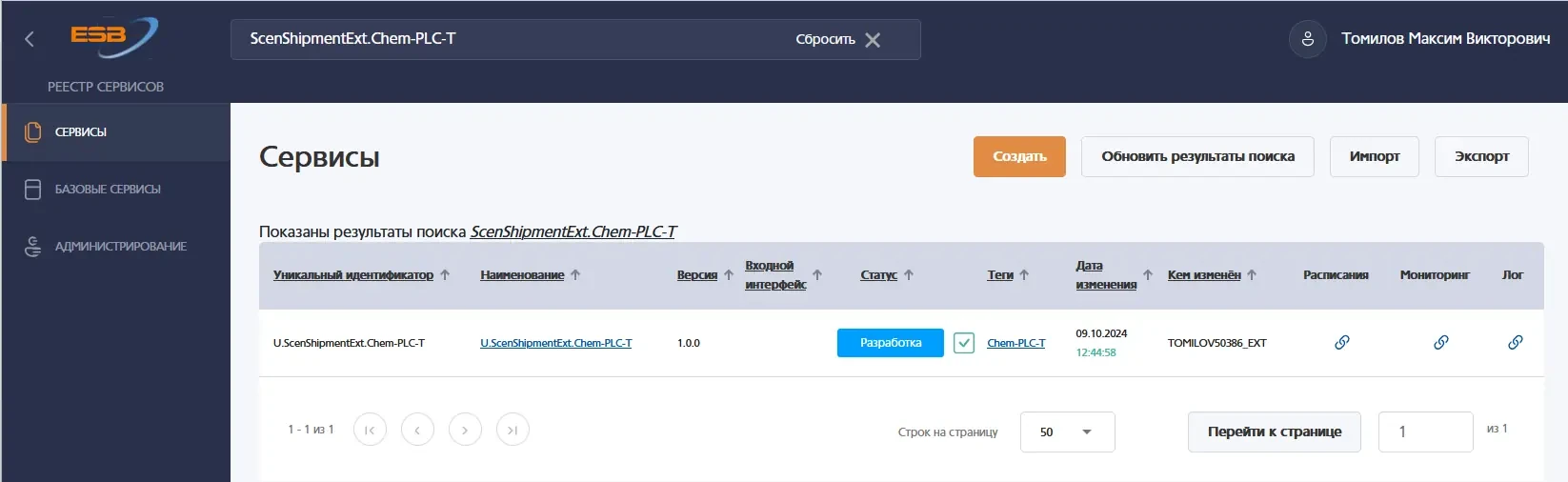This screenshot has width=1568, height=482.
Task: Click the Наименование column header
Action: point(522,274)
